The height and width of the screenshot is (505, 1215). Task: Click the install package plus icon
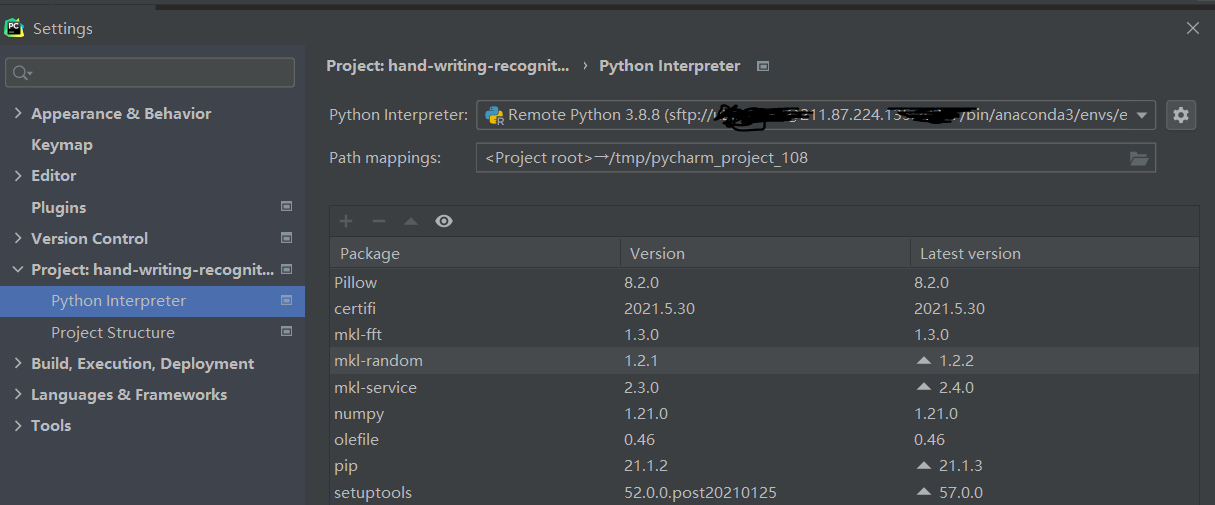(x=346, y=221)
